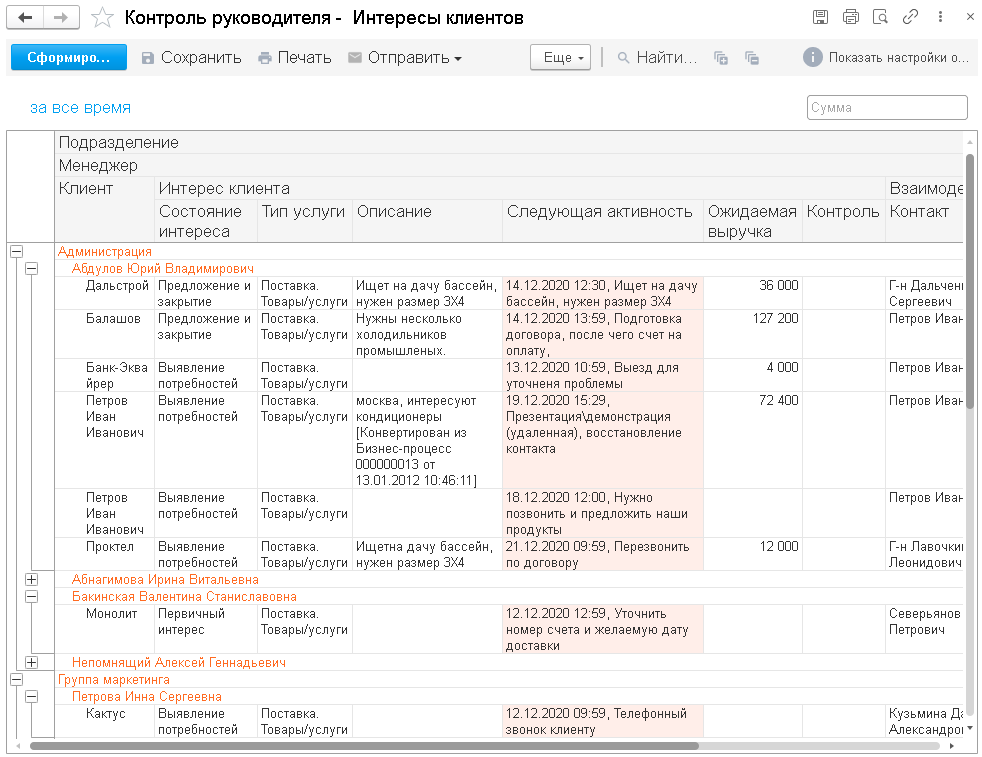This screenshot has width=982, height=757.
Task: Click the 21.12.2020 09:59 Перезвонить activity cell
Action: pyautogui.click(x=602, y=554)
